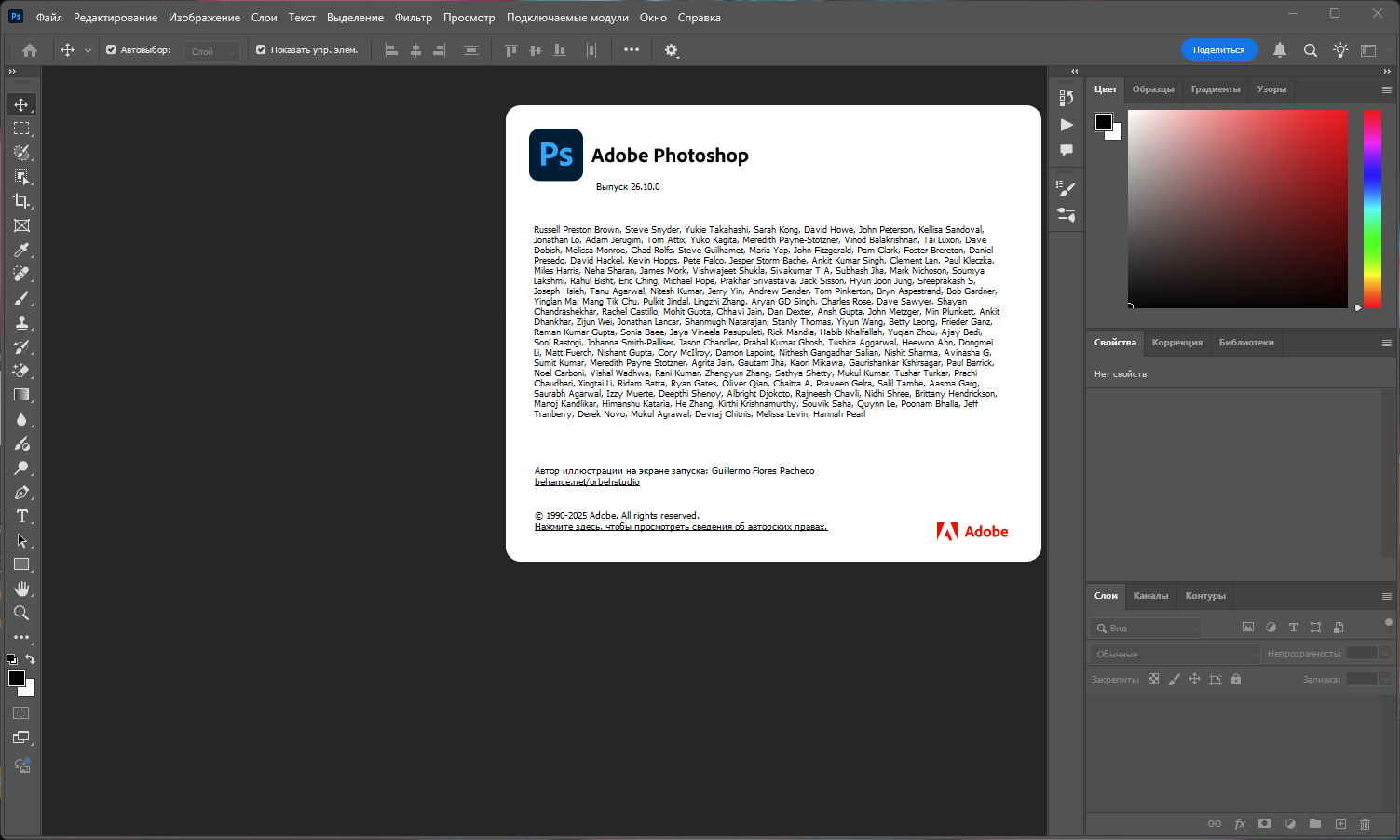1400x840 pixels.
Task: Select the Blur tool
Action: [x=21, y=419]
